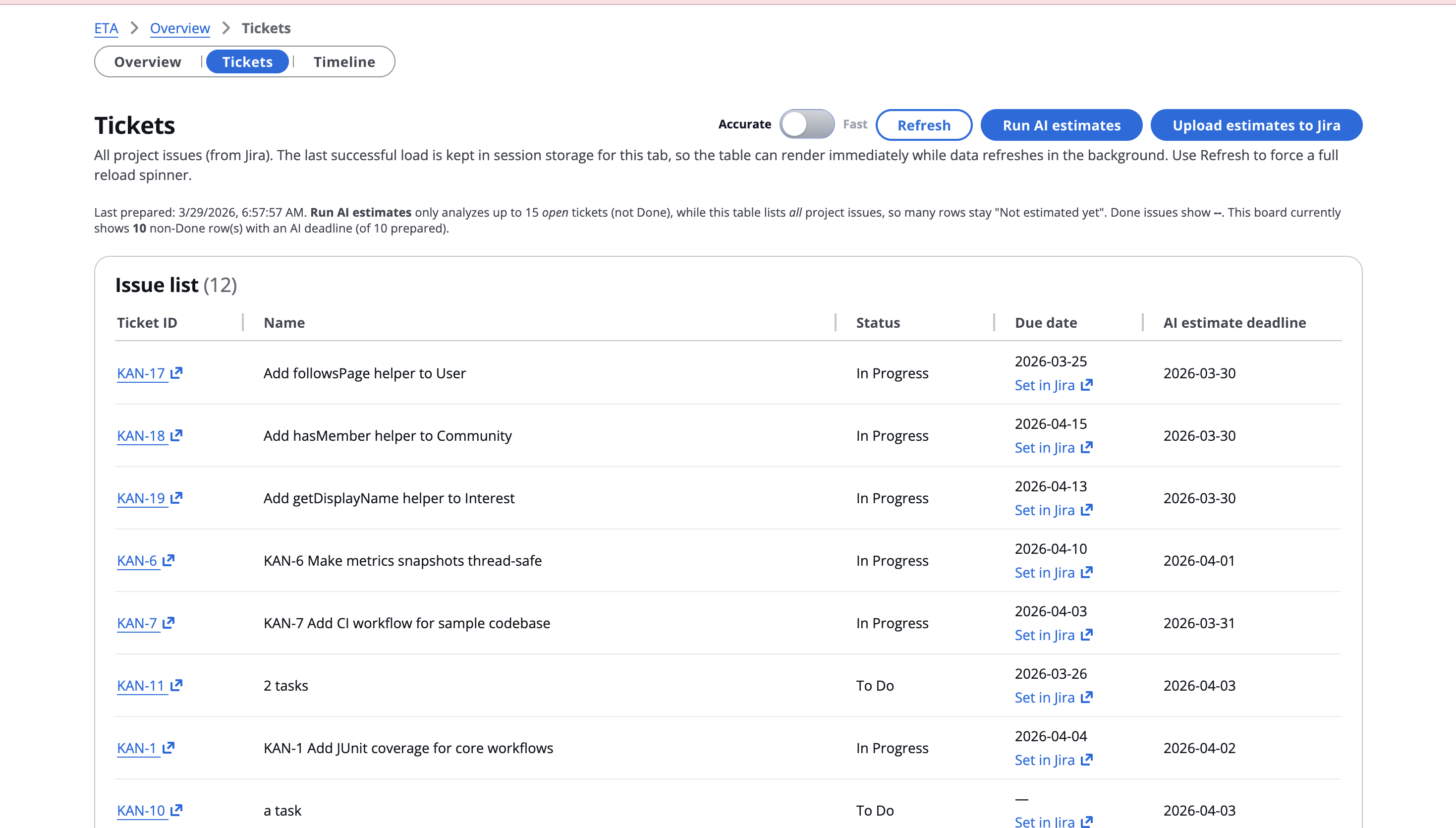Click external-link icon beside KAN-19
This screenshot has width=1456, height=828.
click(x=176, y=498)
